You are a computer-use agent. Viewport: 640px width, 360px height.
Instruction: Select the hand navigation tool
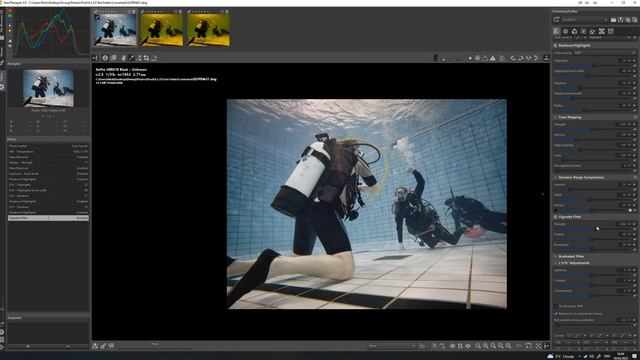point(123,58)
